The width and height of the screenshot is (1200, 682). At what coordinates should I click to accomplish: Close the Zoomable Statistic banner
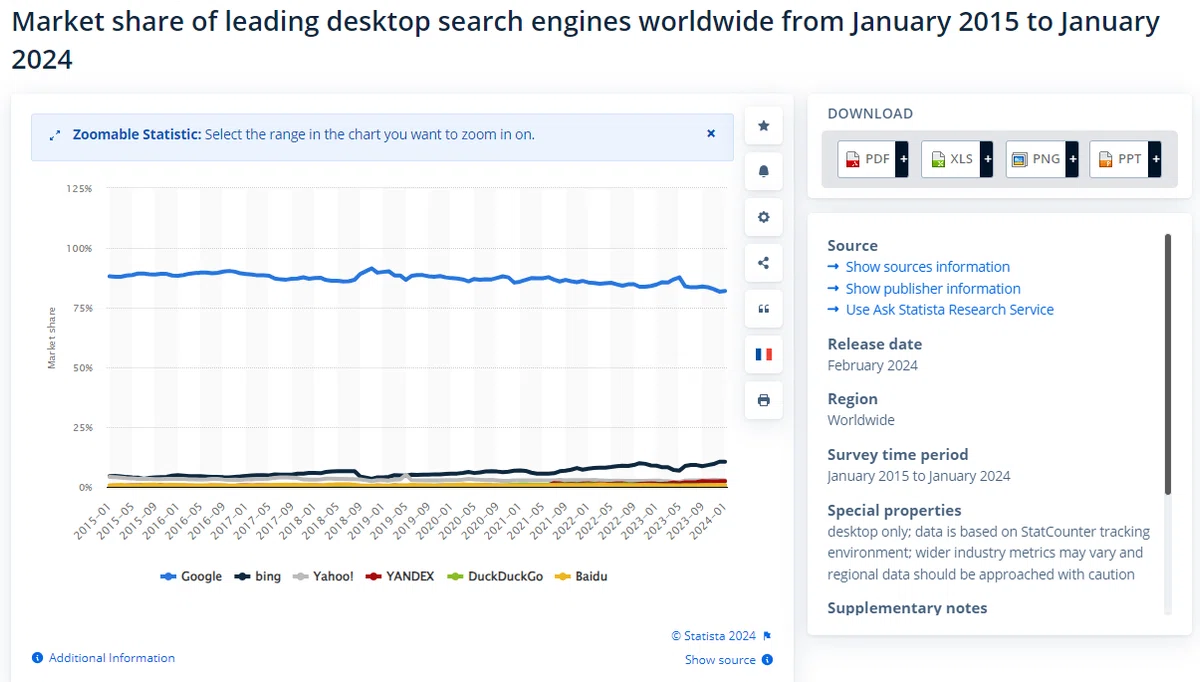coord(711,133)
